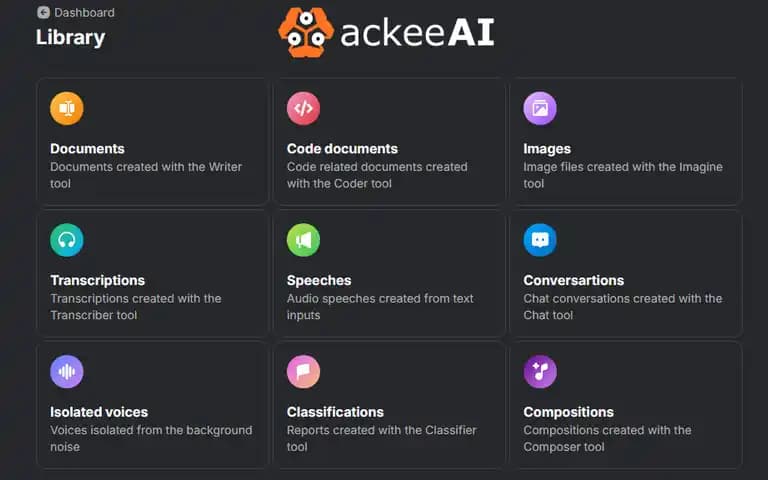Open Isolated voices card description text
Image resolution: width=768 pixels, height=480 pixels.
click(151, 438)
